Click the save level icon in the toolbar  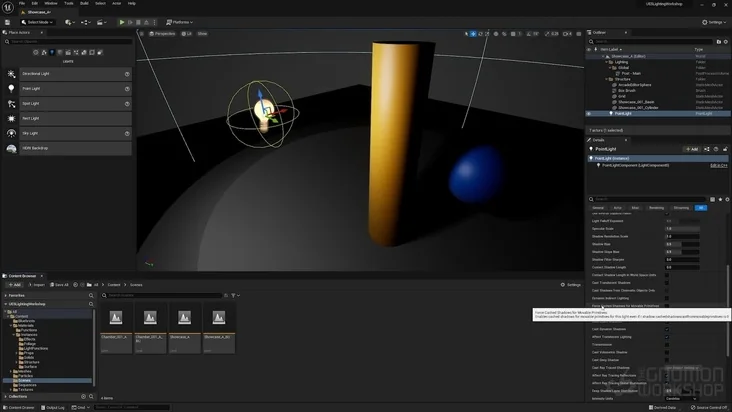(7, 22)
